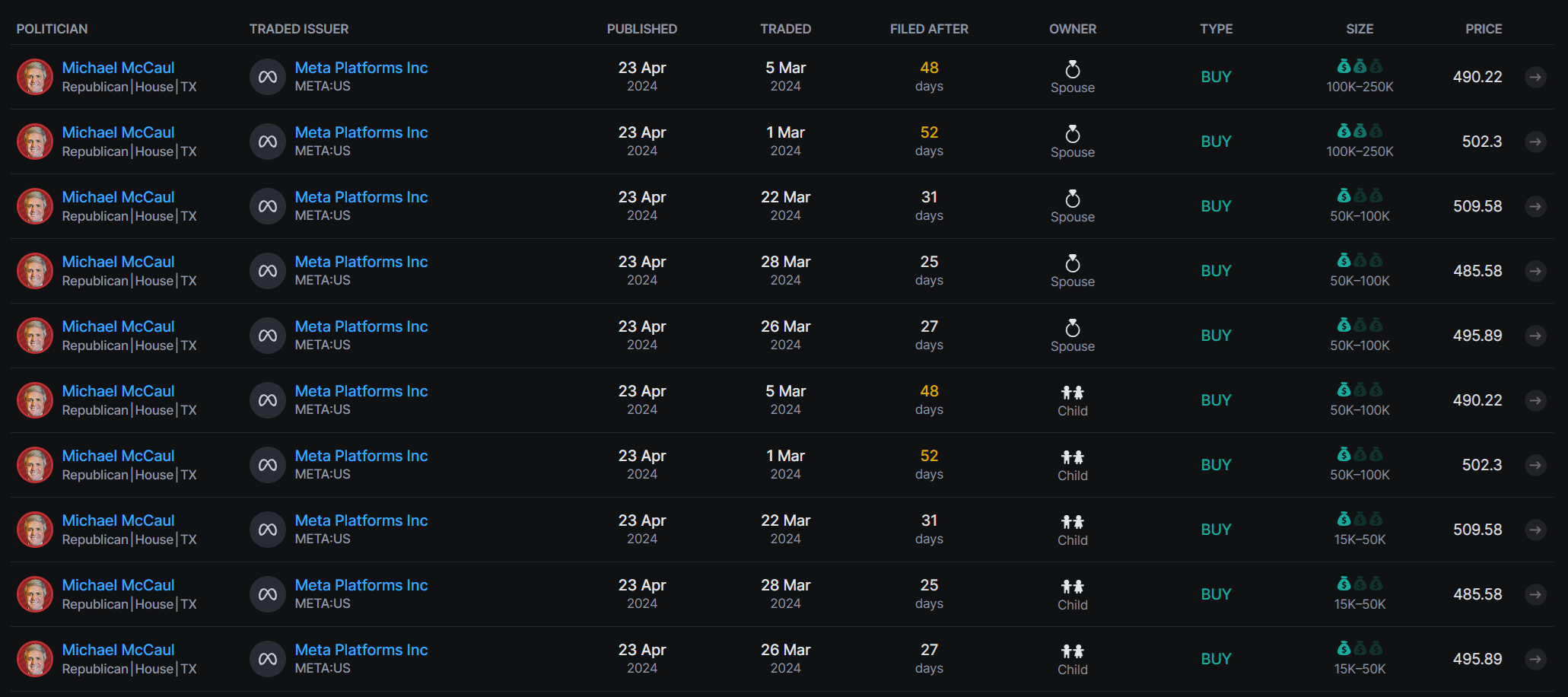Image resolution: width=1568 pixels, height=697 pixels.
Task: Click Spouse ring icon for the 28 Mar trade
Action: (x=1072, y=263)
